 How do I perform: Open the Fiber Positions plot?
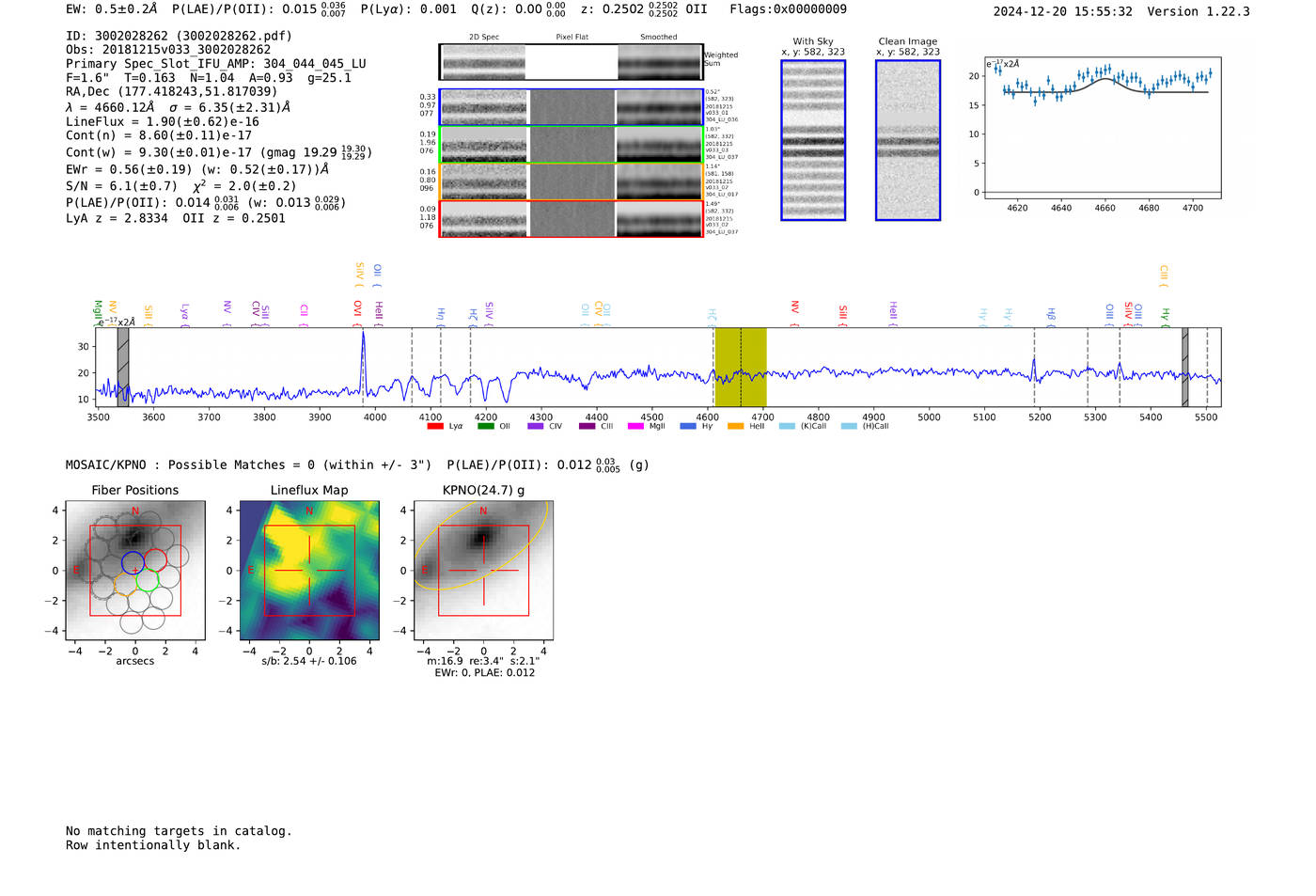coord(134,571)
